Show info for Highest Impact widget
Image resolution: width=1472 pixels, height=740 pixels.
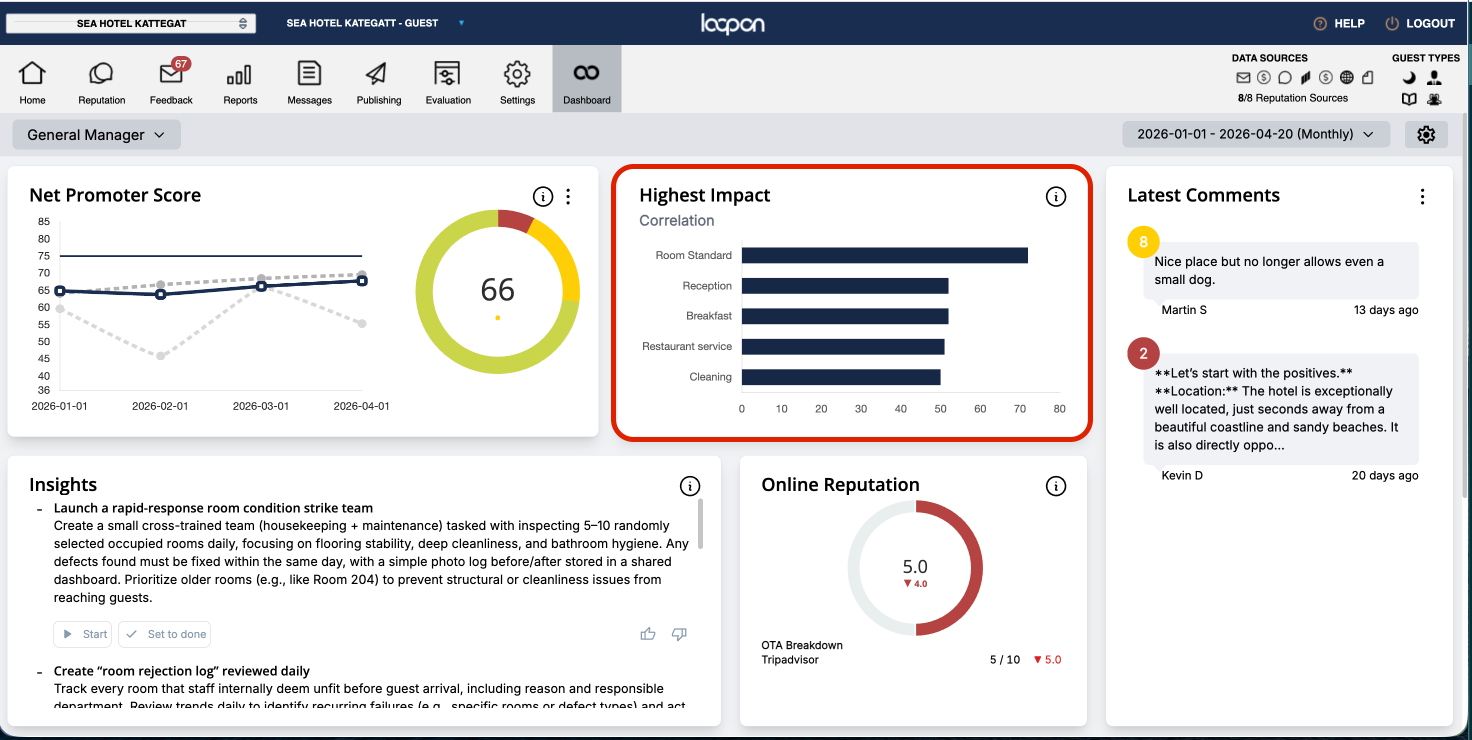click(1056, 197)
